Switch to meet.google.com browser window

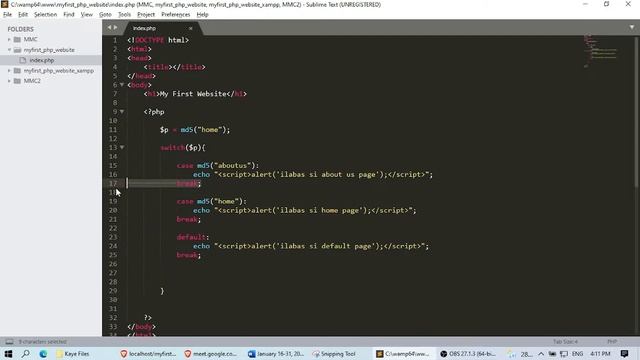211,354
